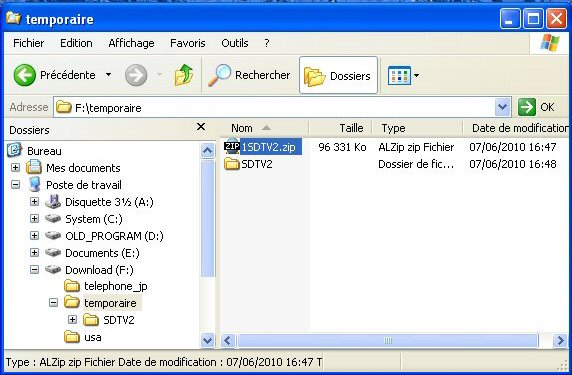Click the Mes documents icon in tree

click(34, 167)
